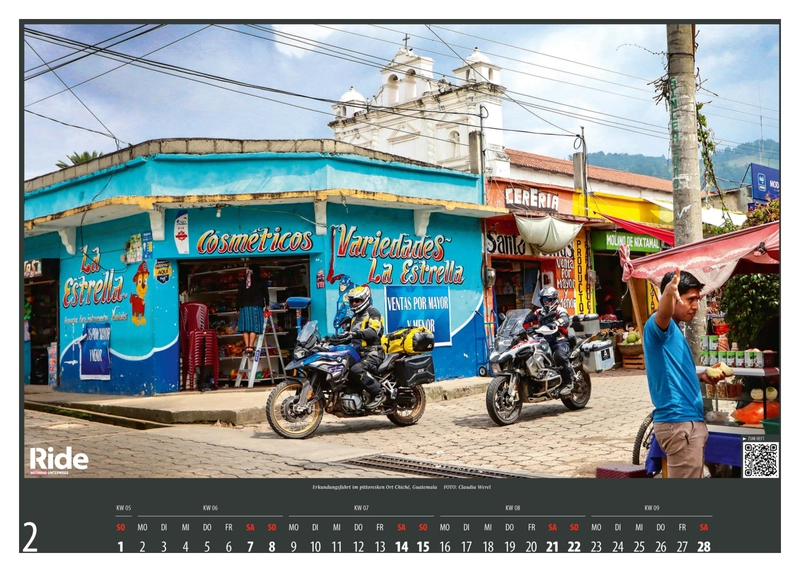
Task: Pick the 28th in the calendar row
Action: coord(703,546)
